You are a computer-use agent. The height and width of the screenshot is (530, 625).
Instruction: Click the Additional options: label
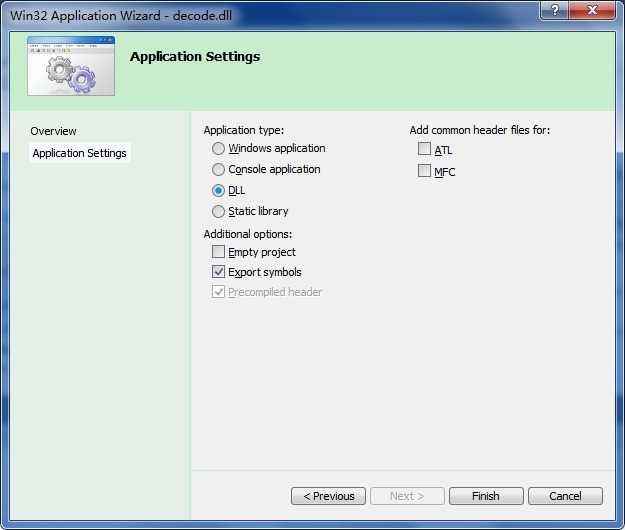pos(248,234)
